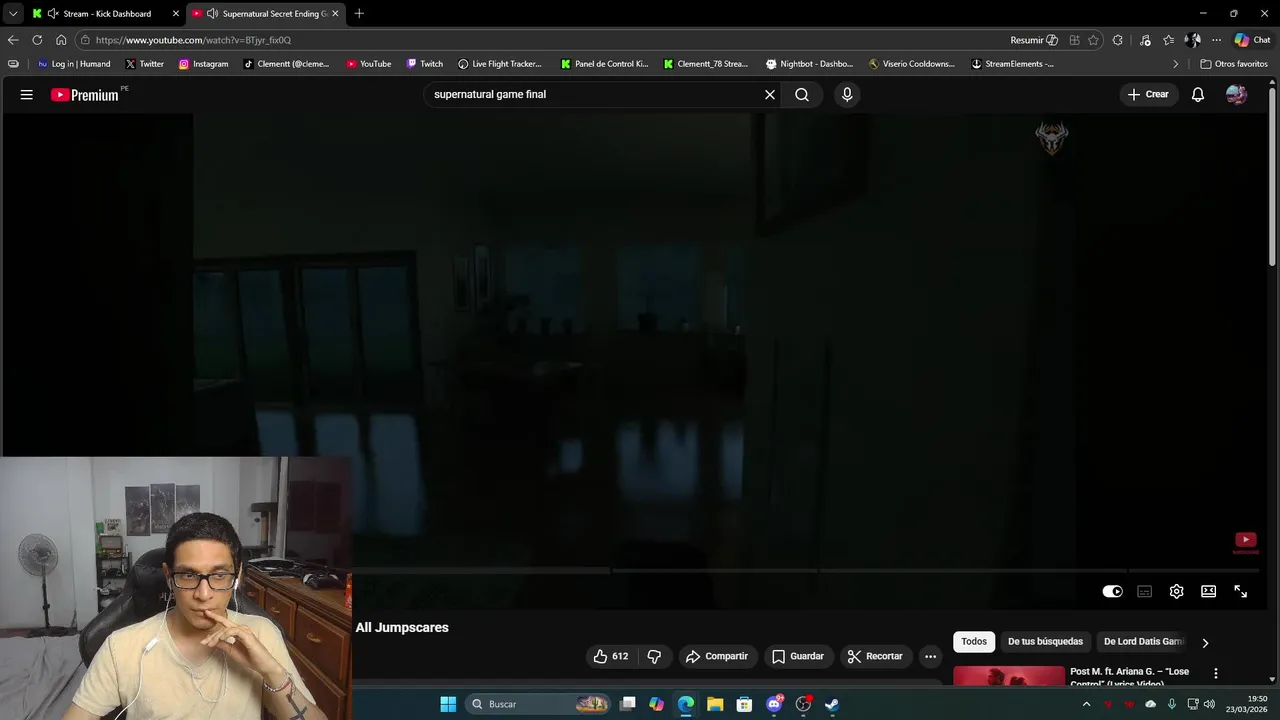The image size is (1280, 720).
Task: Open more actions ellipsis beside Recortar
Action: (x=931, y=656)
